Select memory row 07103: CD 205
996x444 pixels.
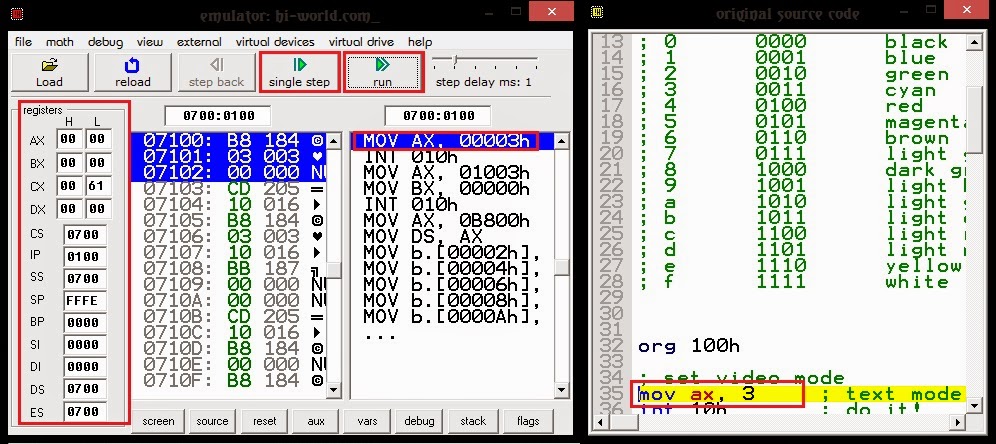point(229,189)
